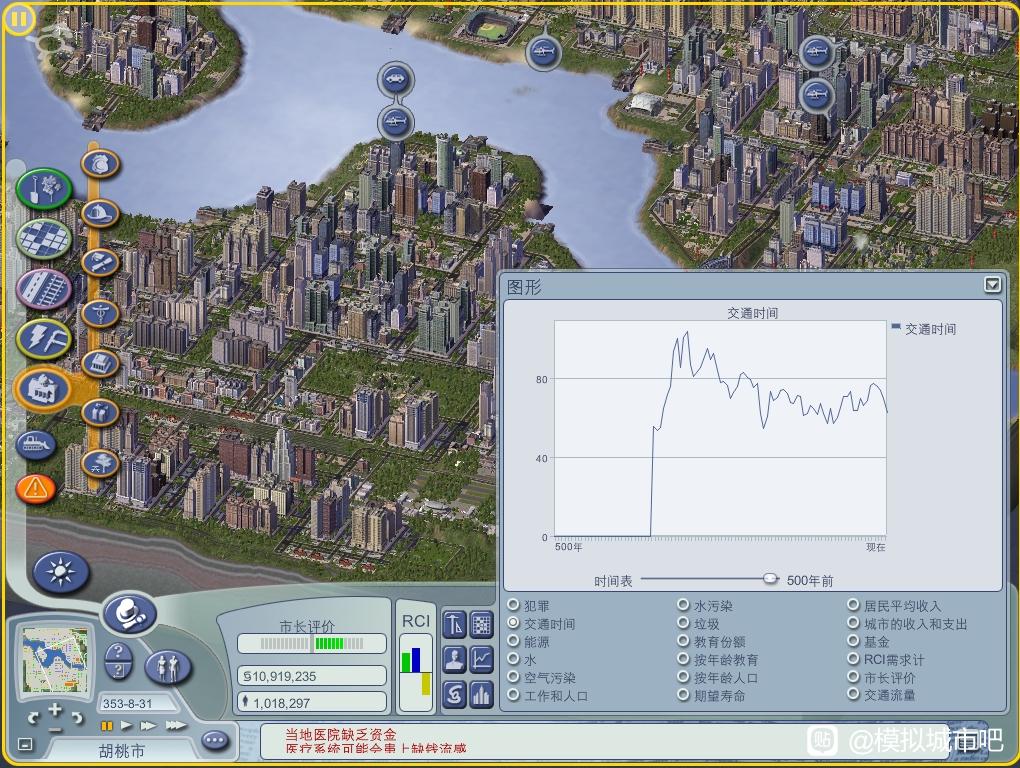The width and height of the screenshot is (1020, 768).
Task: Select the bulldozer tool
Action: [x=36, y=443]
